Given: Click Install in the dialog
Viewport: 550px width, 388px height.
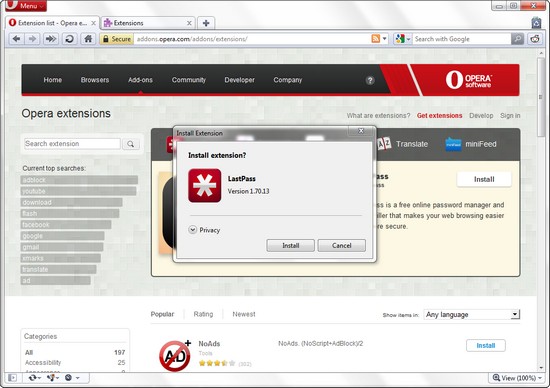Looking at the screenshot, I should coord(290,246).
